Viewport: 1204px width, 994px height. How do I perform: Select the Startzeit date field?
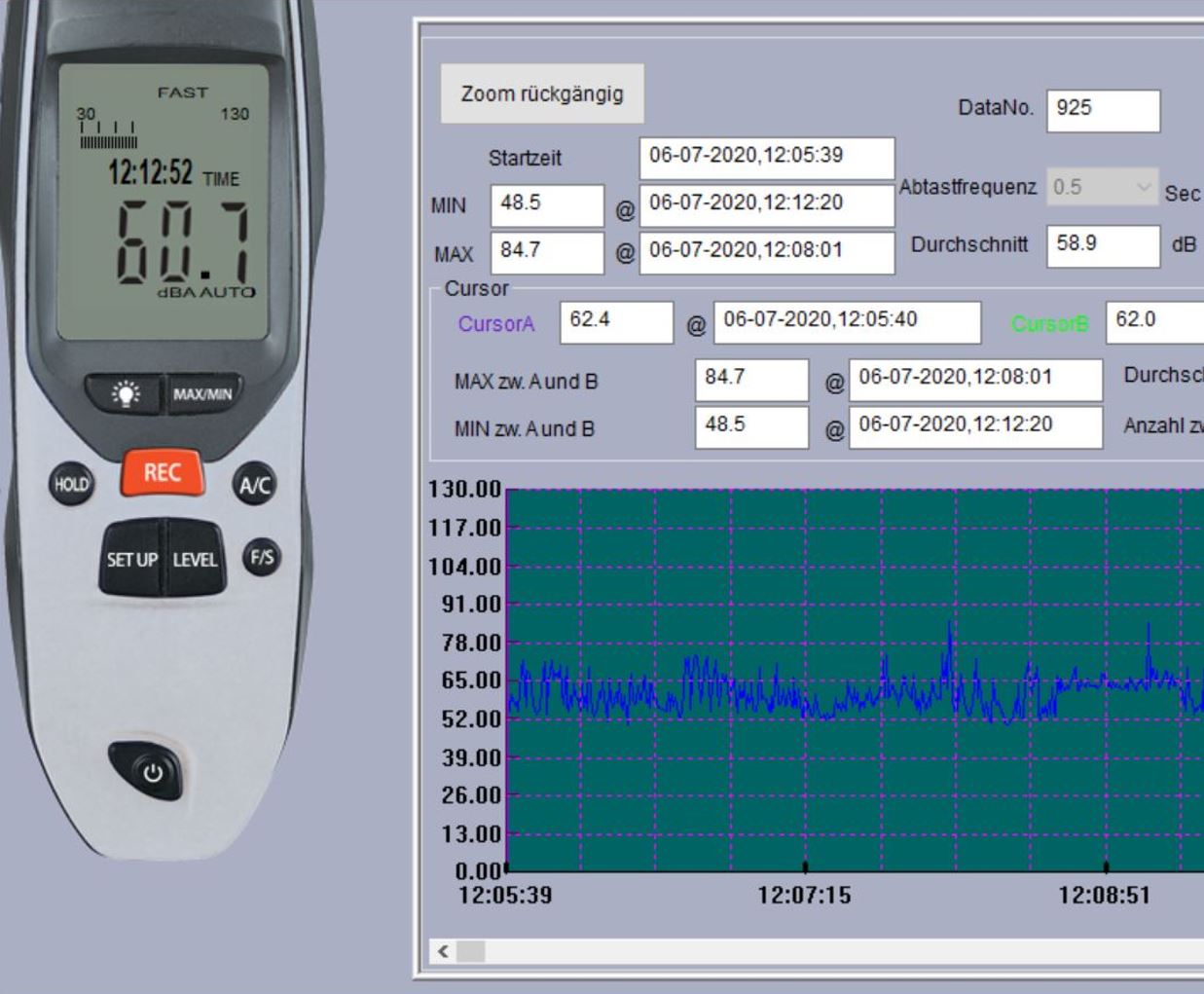click(766, 157)
